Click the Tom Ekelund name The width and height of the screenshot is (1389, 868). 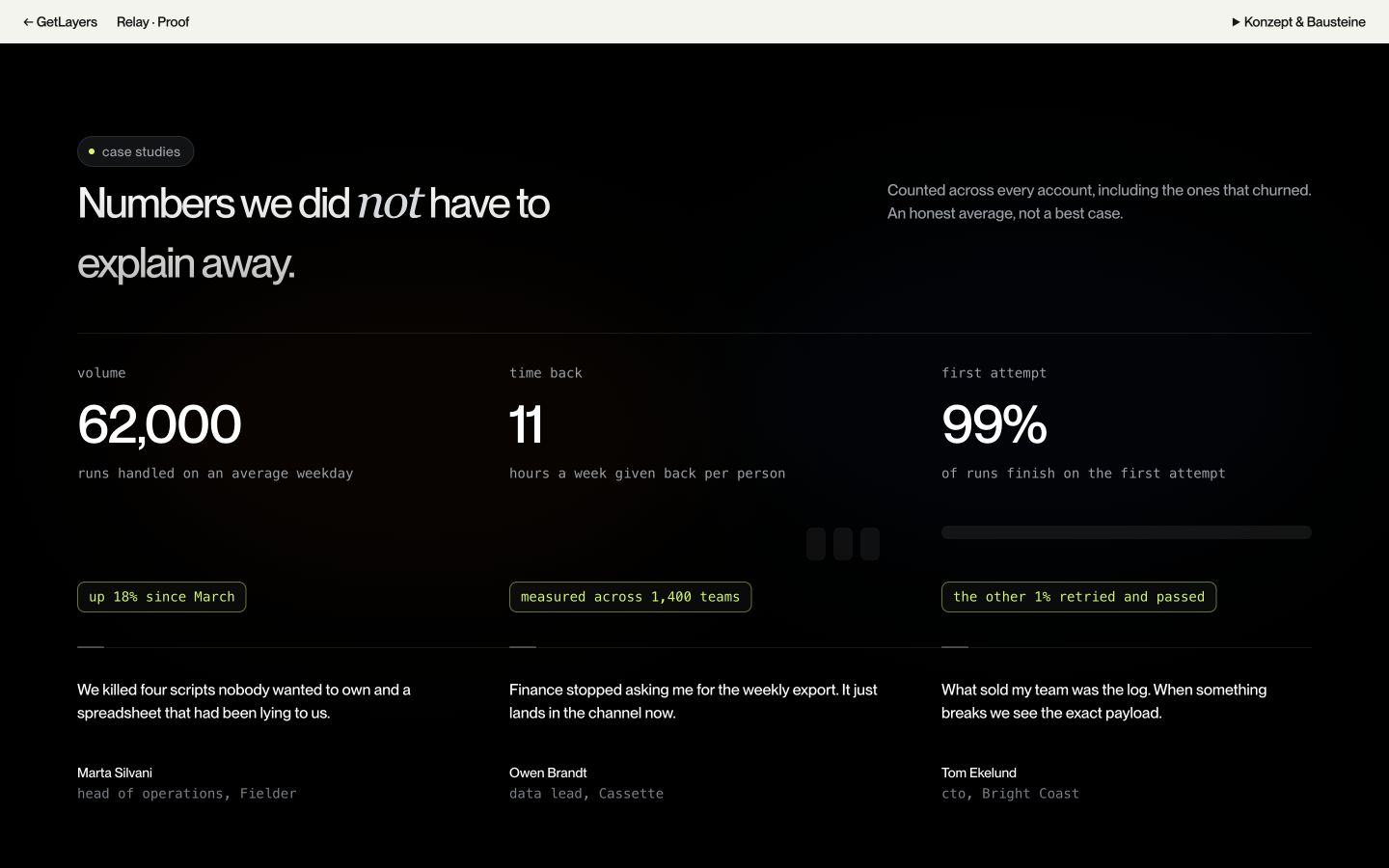pos(979,773)
